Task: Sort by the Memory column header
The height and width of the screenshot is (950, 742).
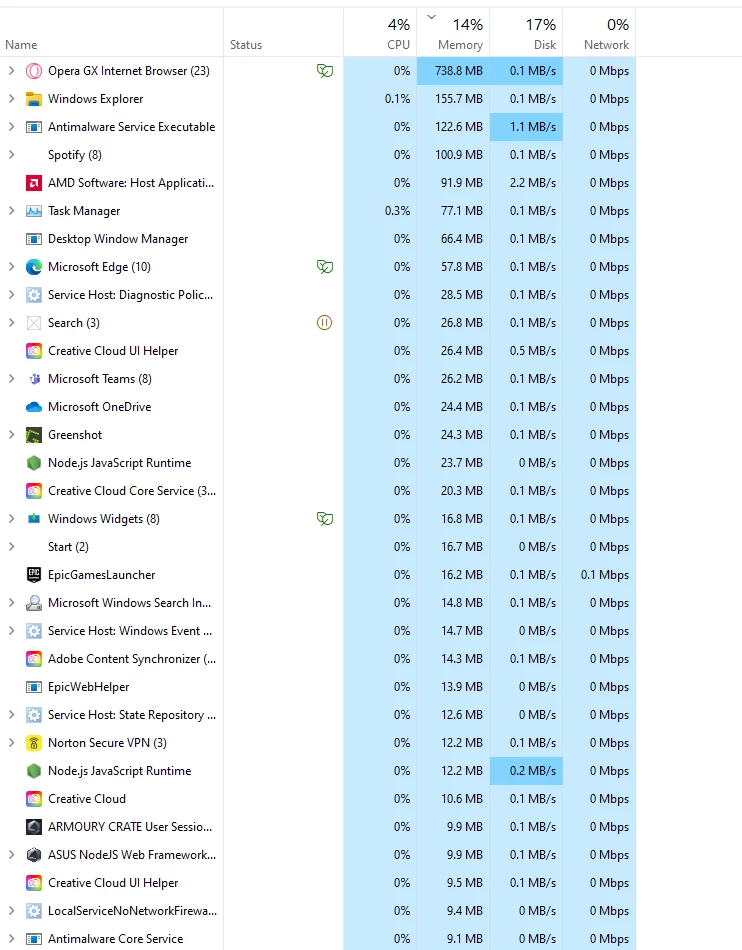Action: tap(453, 32)
